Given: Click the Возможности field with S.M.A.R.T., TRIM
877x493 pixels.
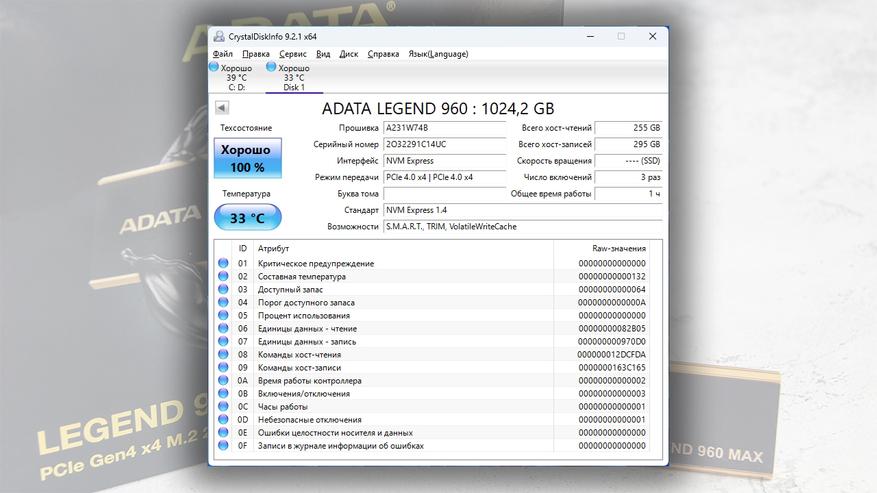Looking at the screenshot, I should pos(523,227).
